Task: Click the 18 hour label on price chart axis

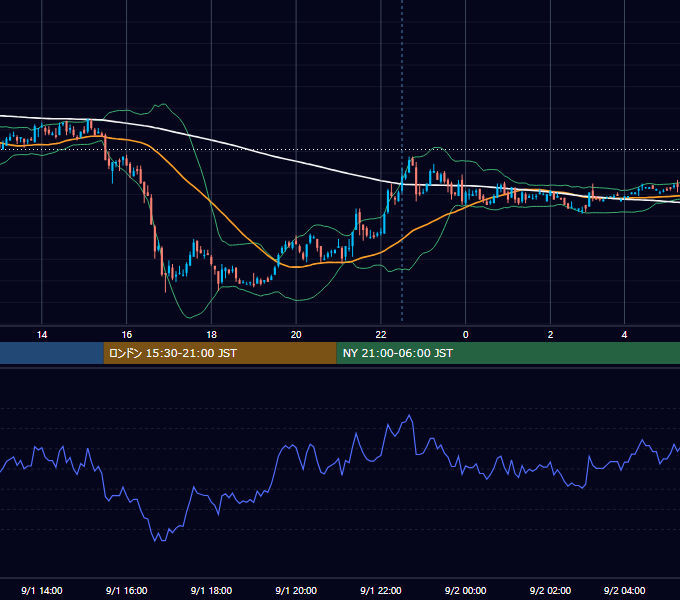Action: coord(211,335)
